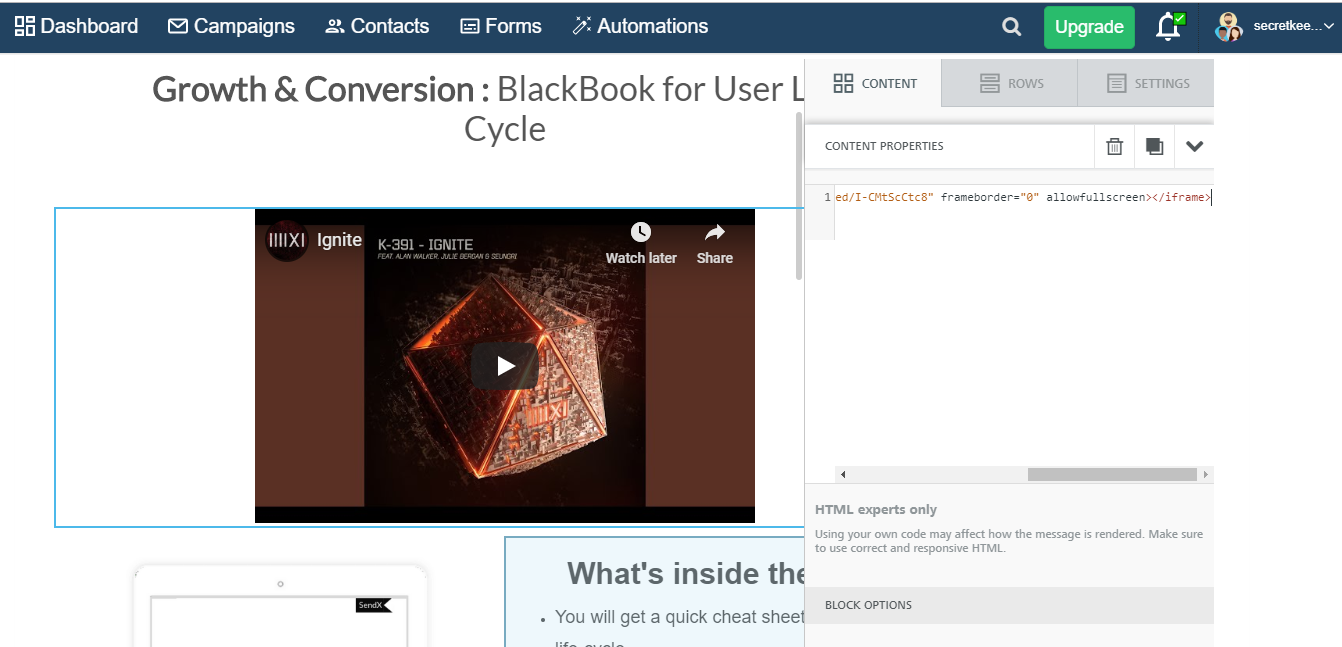Image resolution: width=1342 pixels, height=647 pixels.
Task: Open the notifications bell
Action: [1168, 27]
